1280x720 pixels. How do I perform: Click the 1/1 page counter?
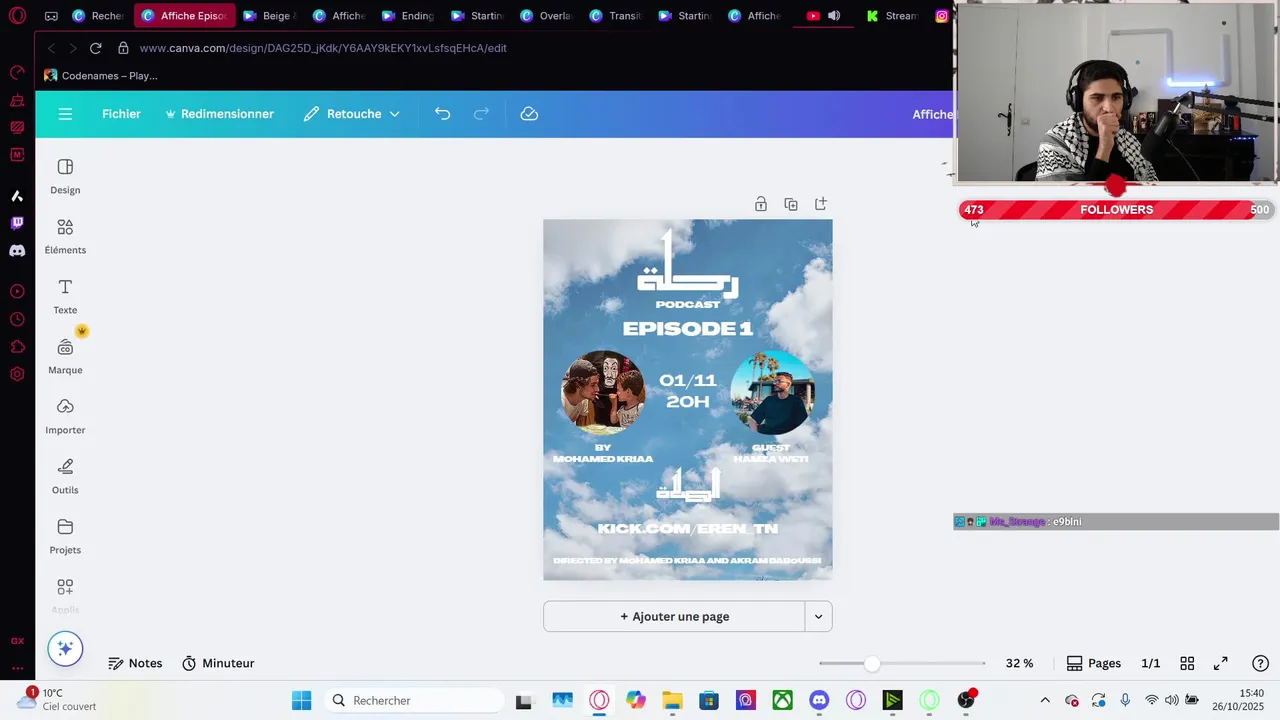(x=1151, y=663)
